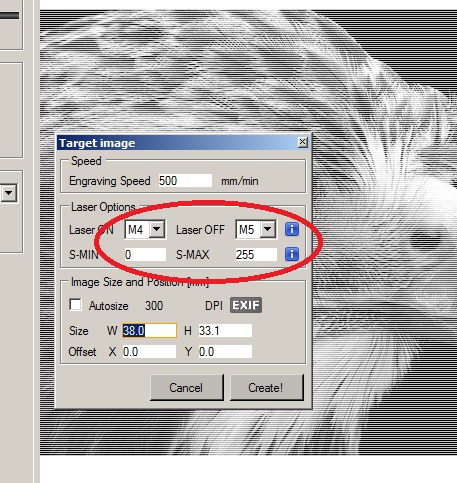Select the Size H height field
The image size is (457, 483).
tap(225, 330)
